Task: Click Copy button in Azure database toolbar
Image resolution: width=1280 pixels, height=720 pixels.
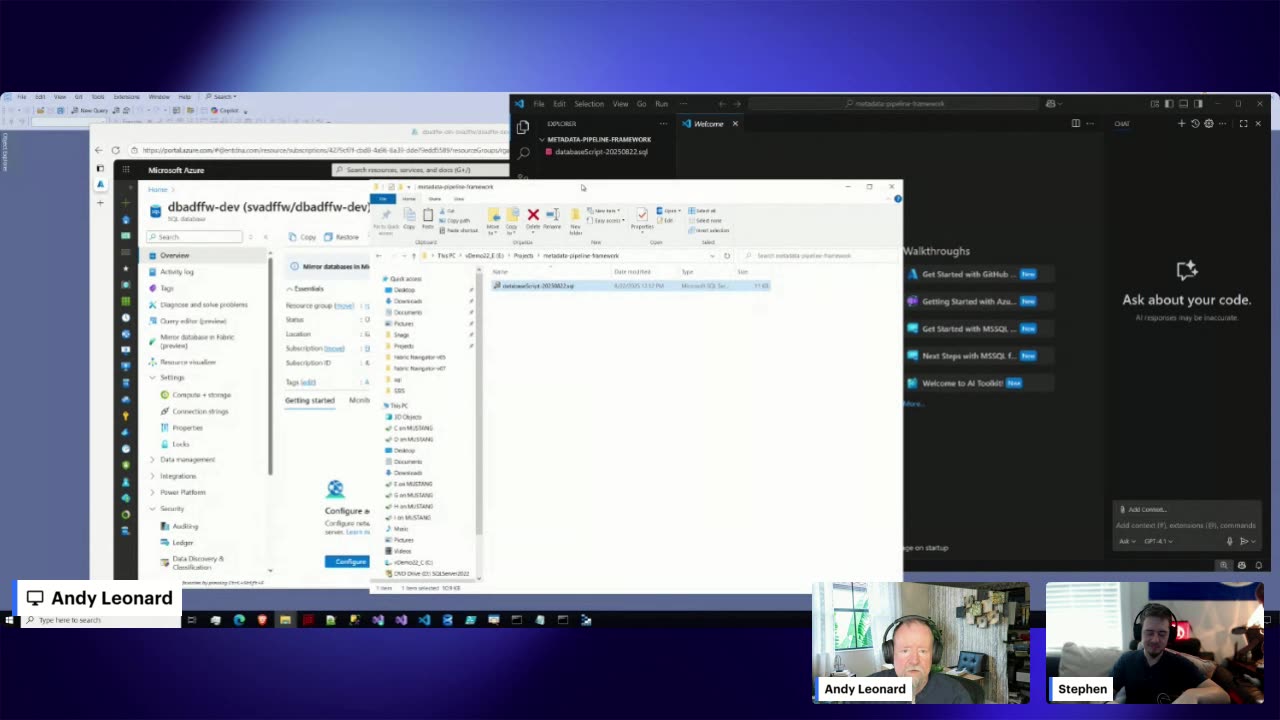Action: (x=303, y=237)
